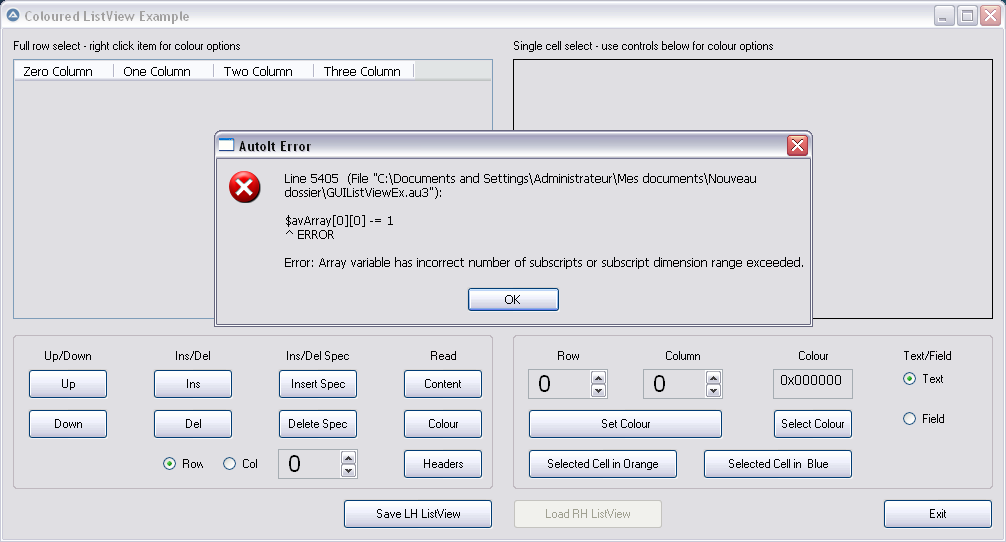This screenshot has width=1006, height=542.
Task: Read colours with the Colour button
Action: tap(443, 424)
